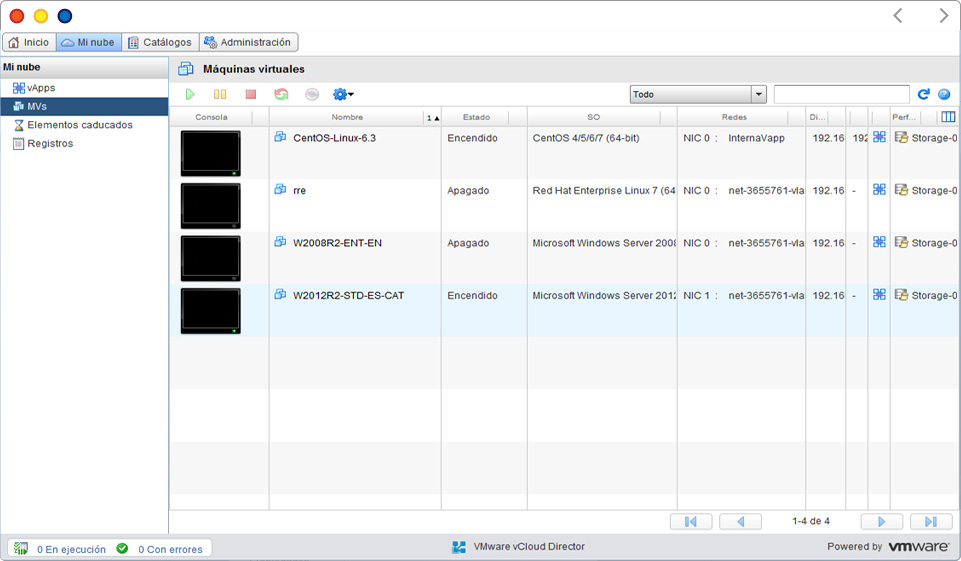Open the gear actions dropdown menu
The height and width of the screenshot is (561, 961).
point(343,94)
